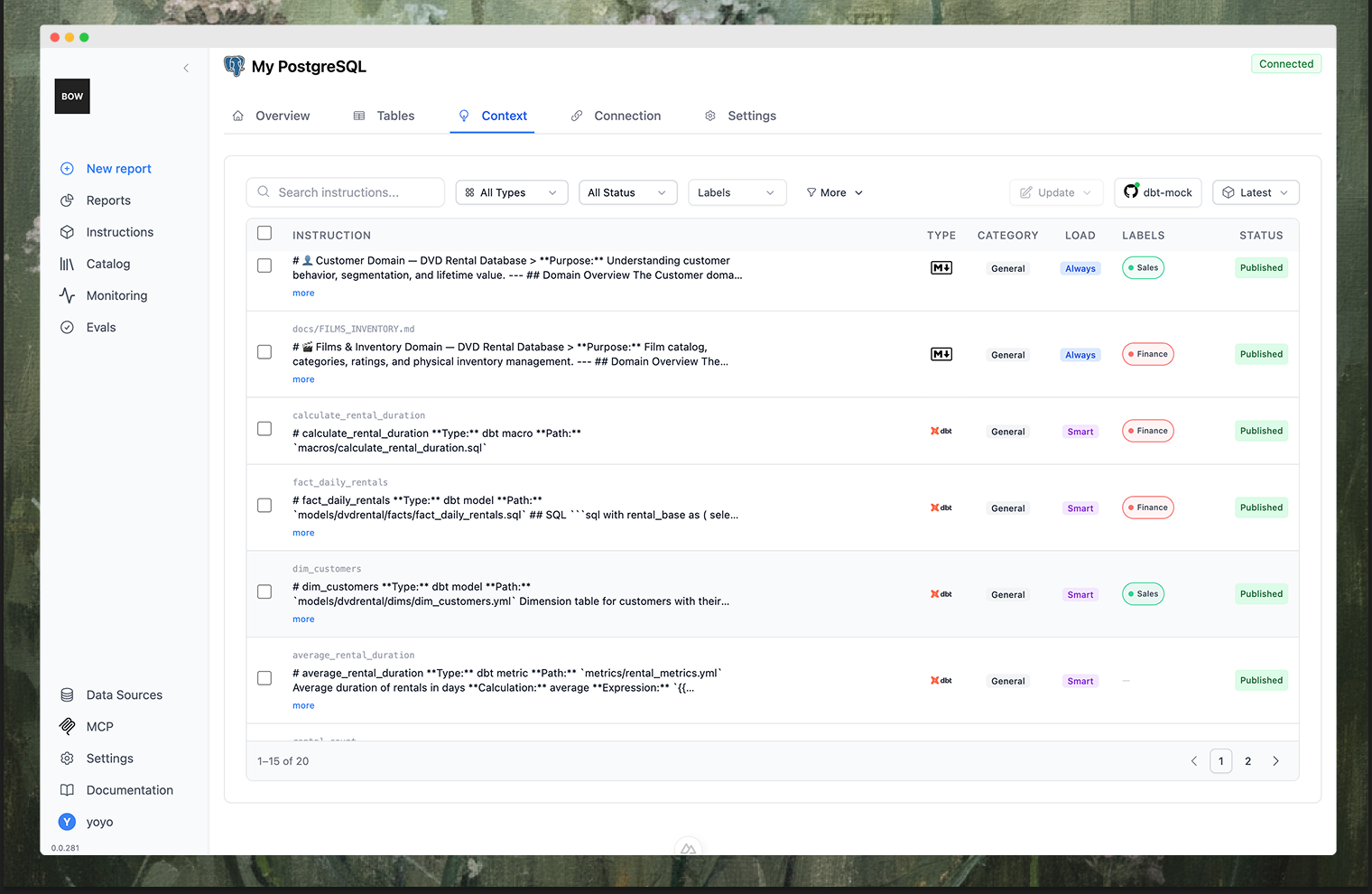Click page 1 button
The height and width of the screenshot is (894, 1372).
click(x=1221, y=761)
